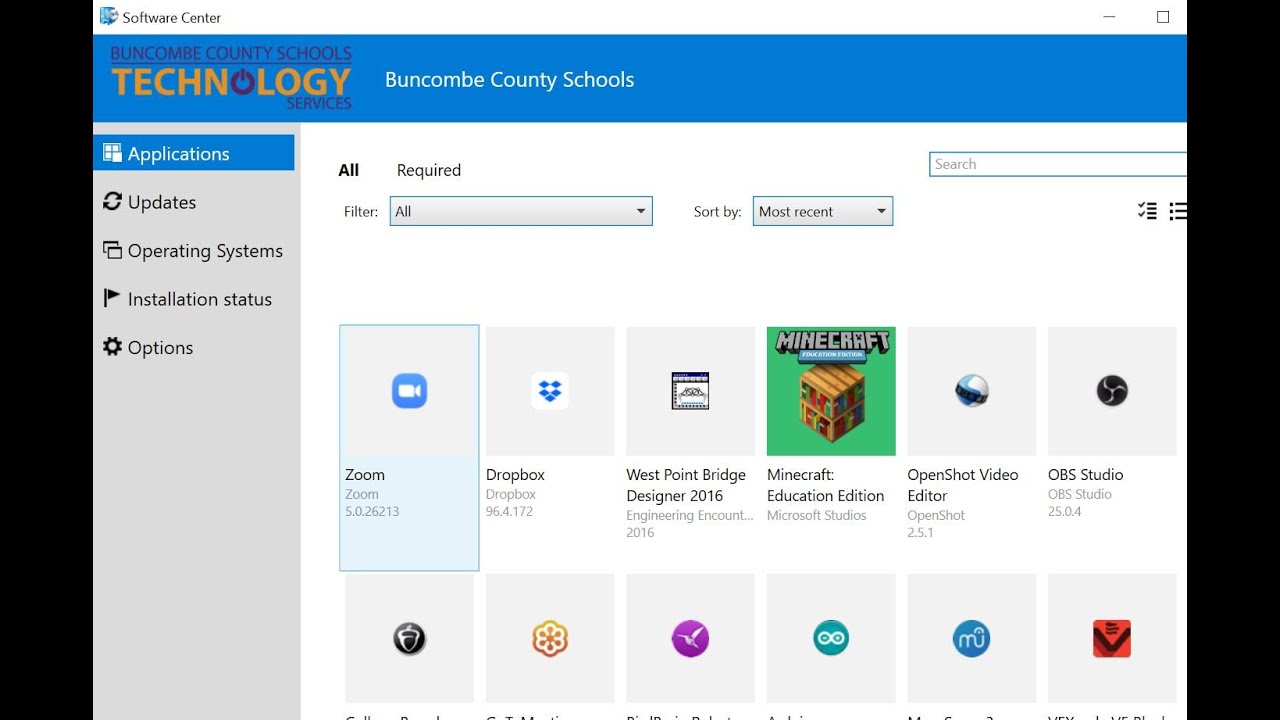Click the Software Center title bar icon
Viewport: 1280px width, 720px height.
pos(109,16)
